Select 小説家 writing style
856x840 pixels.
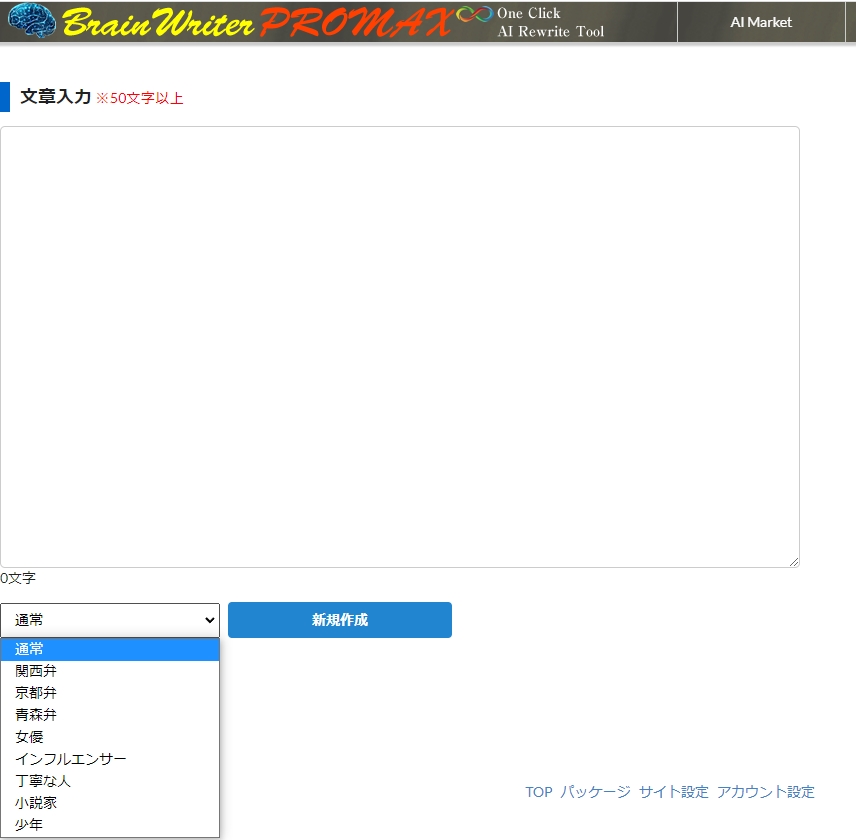[36, 803]
